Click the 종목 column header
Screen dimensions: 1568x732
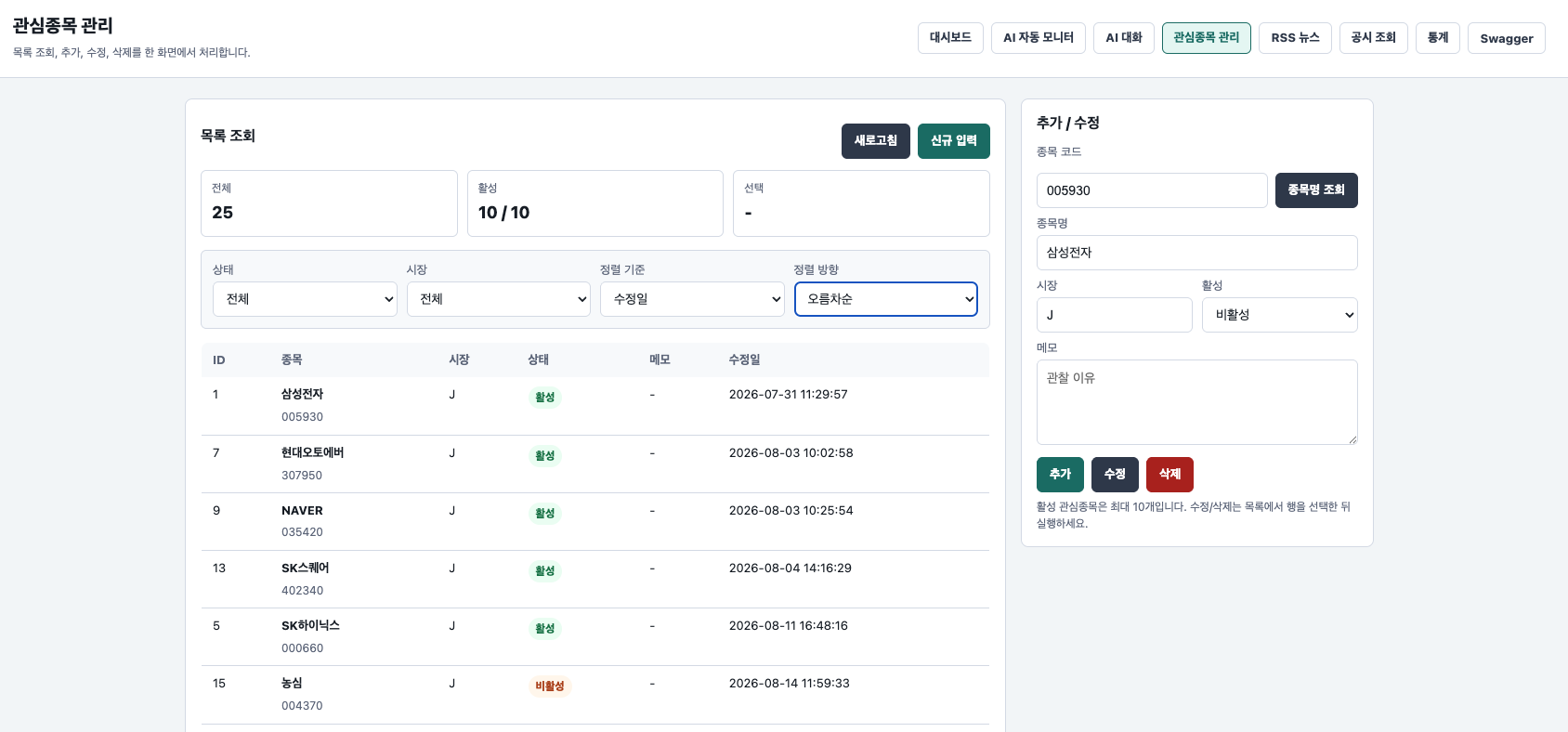292,360
